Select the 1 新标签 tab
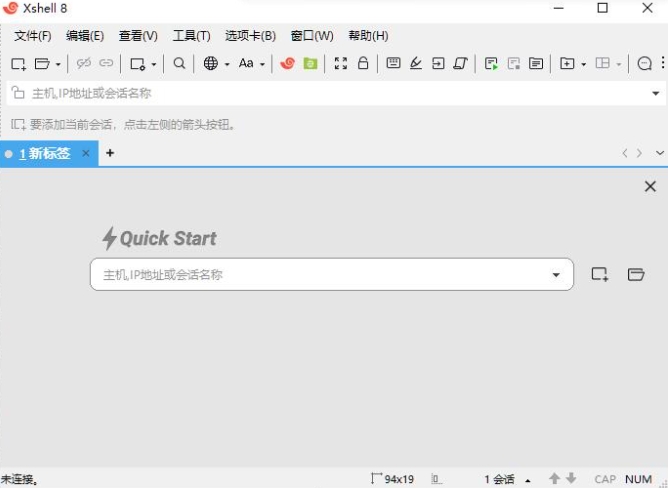668x488 pixels. [x=44, y=153]
